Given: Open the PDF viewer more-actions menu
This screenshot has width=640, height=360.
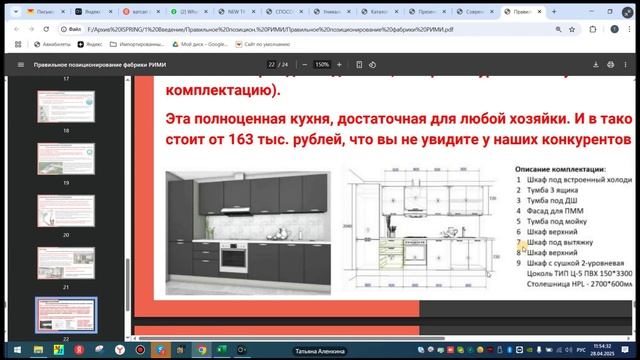Looking at the screenshot, I should tap(625, 64).
